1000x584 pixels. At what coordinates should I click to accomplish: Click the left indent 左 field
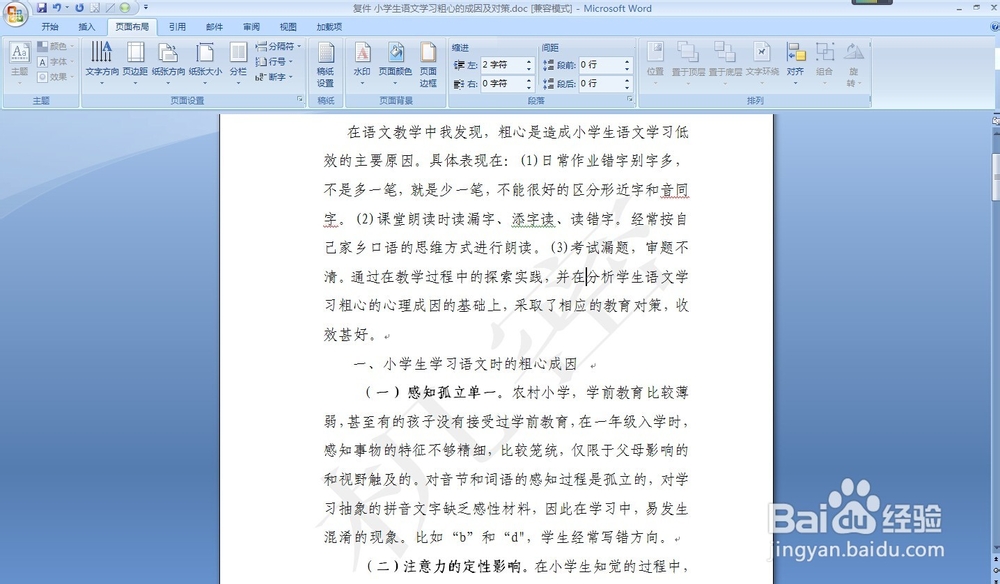[503, 64]
